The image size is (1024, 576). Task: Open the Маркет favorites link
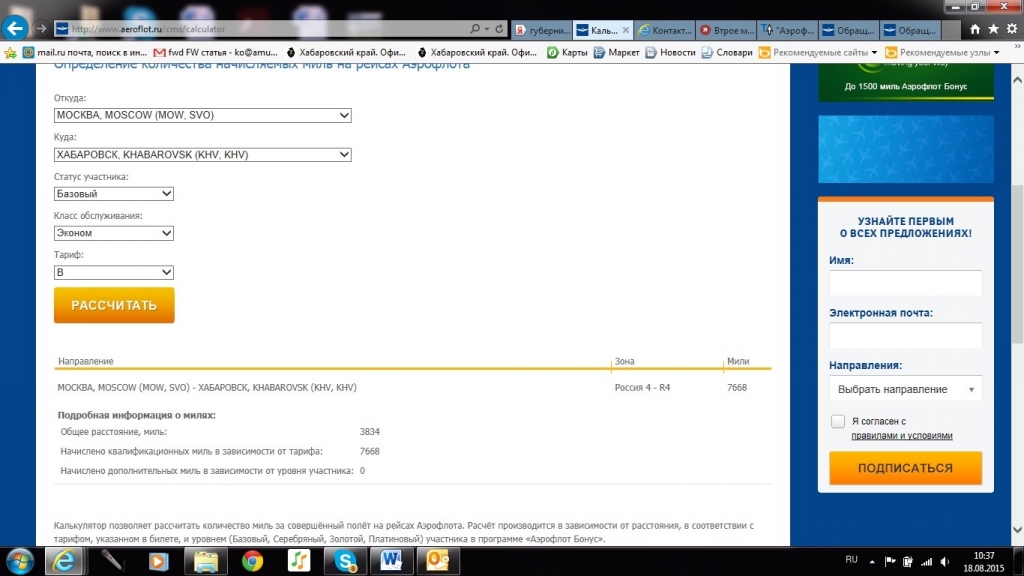[x=616, y=53]
